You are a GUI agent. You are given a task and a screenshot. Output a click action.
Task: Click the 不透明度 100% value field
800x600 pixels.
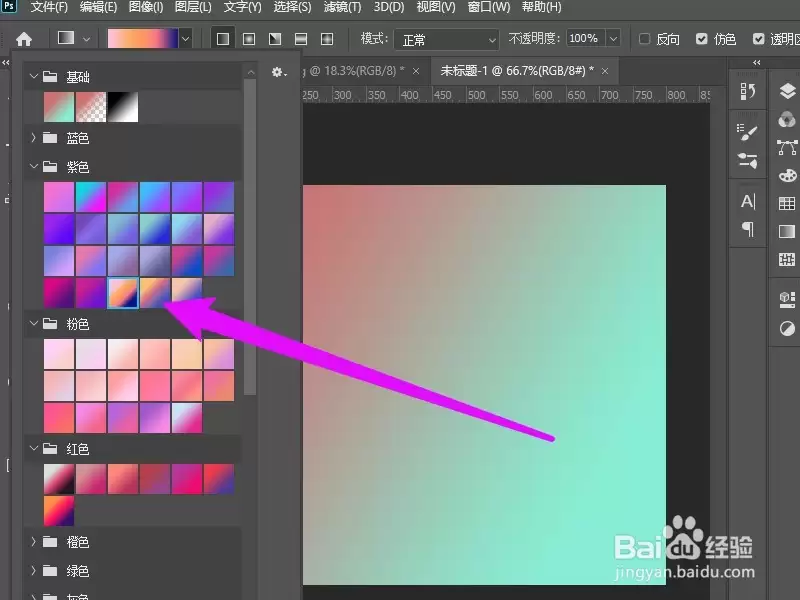586,39
